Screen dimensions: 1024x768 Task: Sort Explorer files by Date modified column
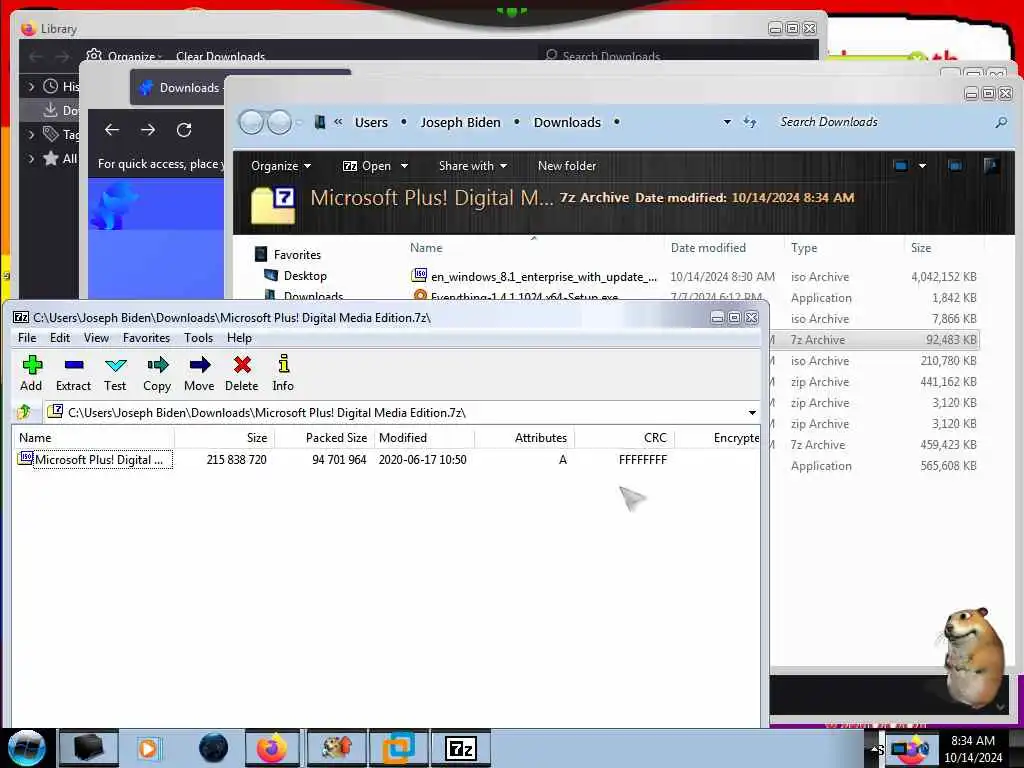click(x=708, y=248)
